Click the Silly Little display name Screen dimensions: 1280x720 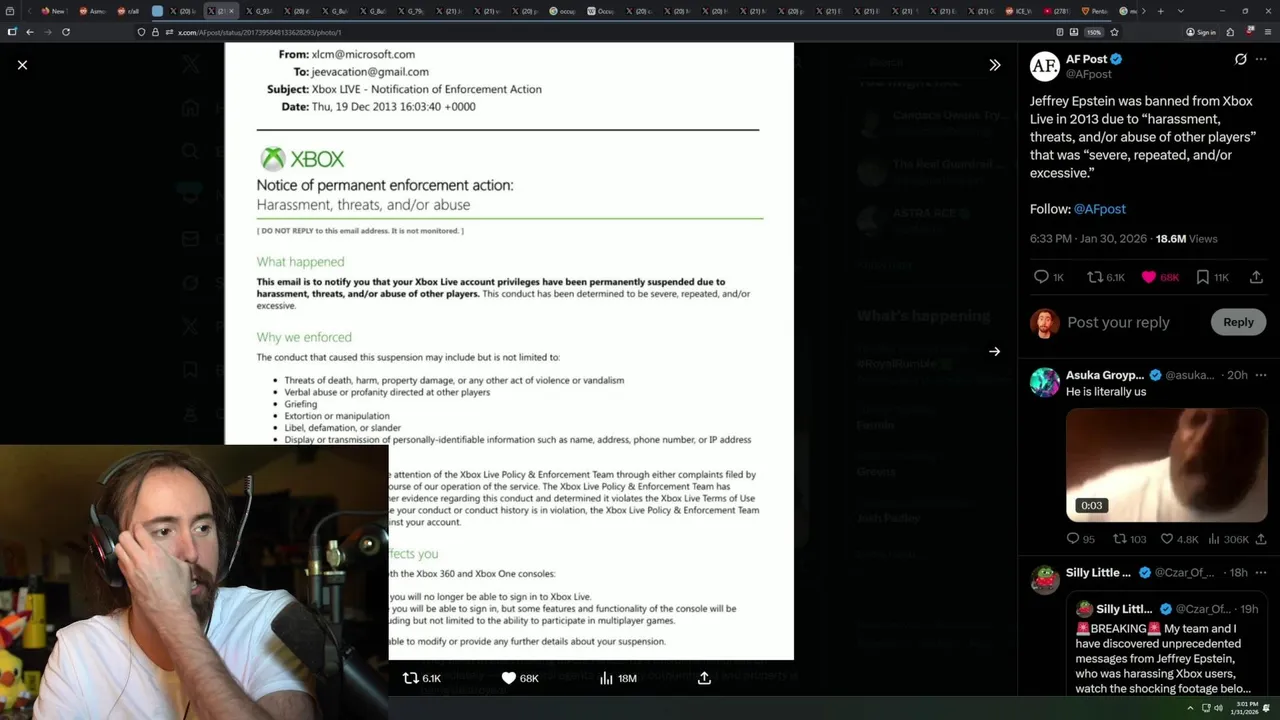point(1098,573)
